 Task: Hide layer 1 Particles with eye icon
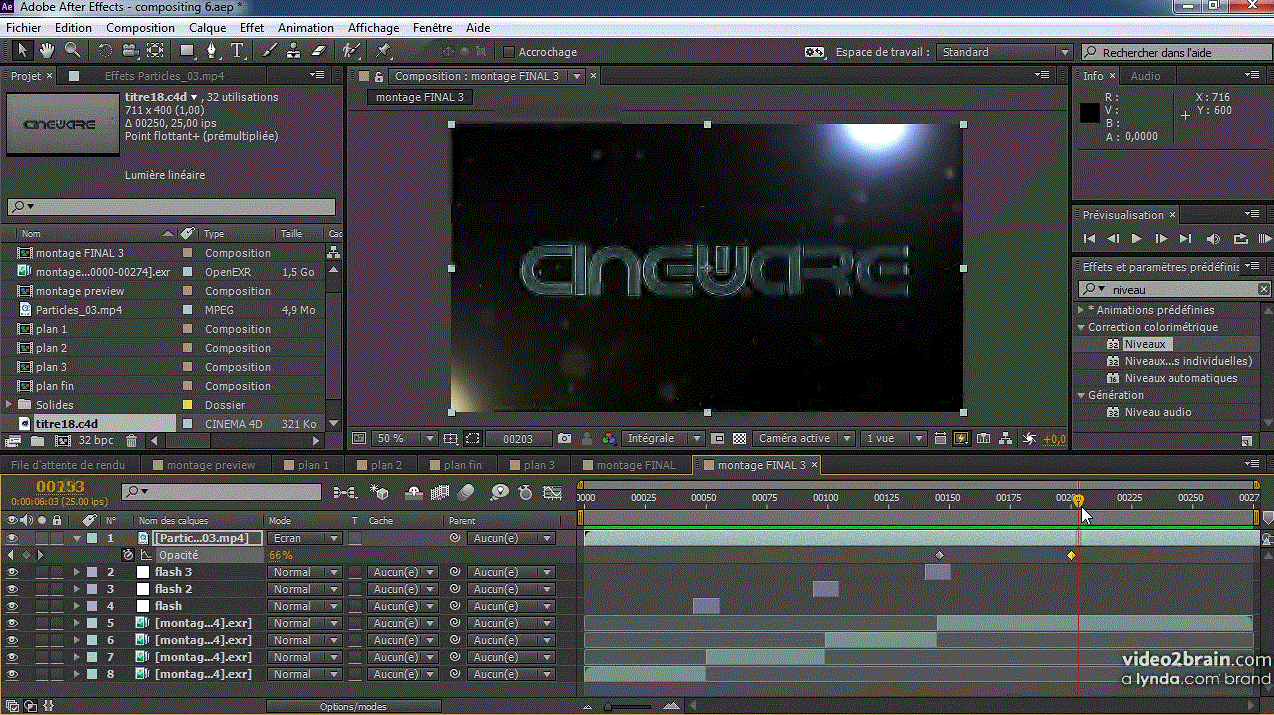[x=12, y=538]
